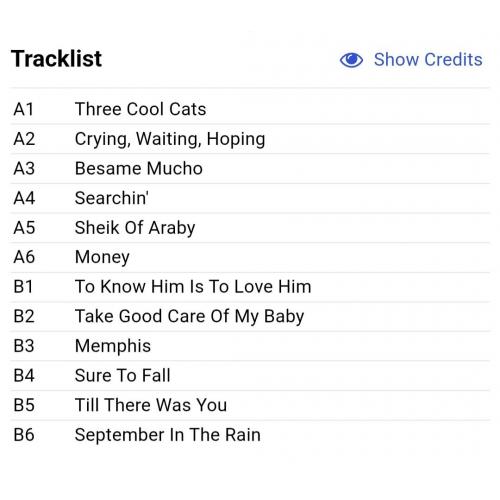This screenshot has height=500, width=500.
Task: Click To Know Him Is To Love Him
Action: (x=193, y=287)
